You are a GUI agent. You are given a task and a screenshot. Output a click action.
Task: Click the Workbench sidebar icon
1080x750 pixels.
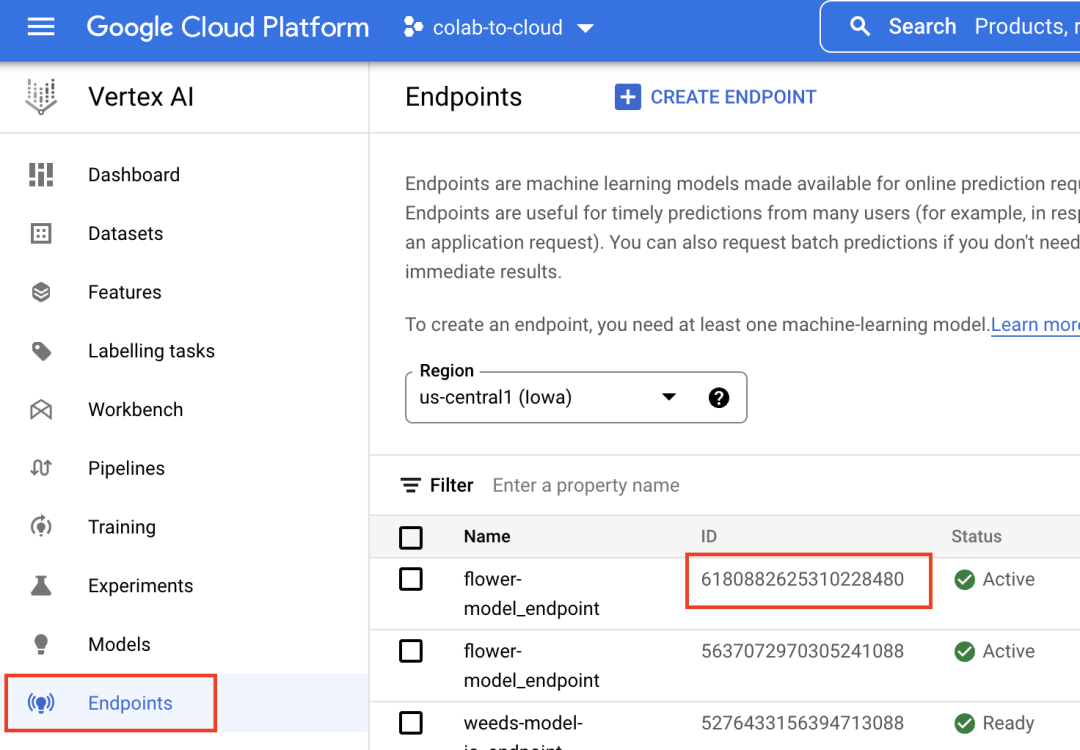pos(41,410)
